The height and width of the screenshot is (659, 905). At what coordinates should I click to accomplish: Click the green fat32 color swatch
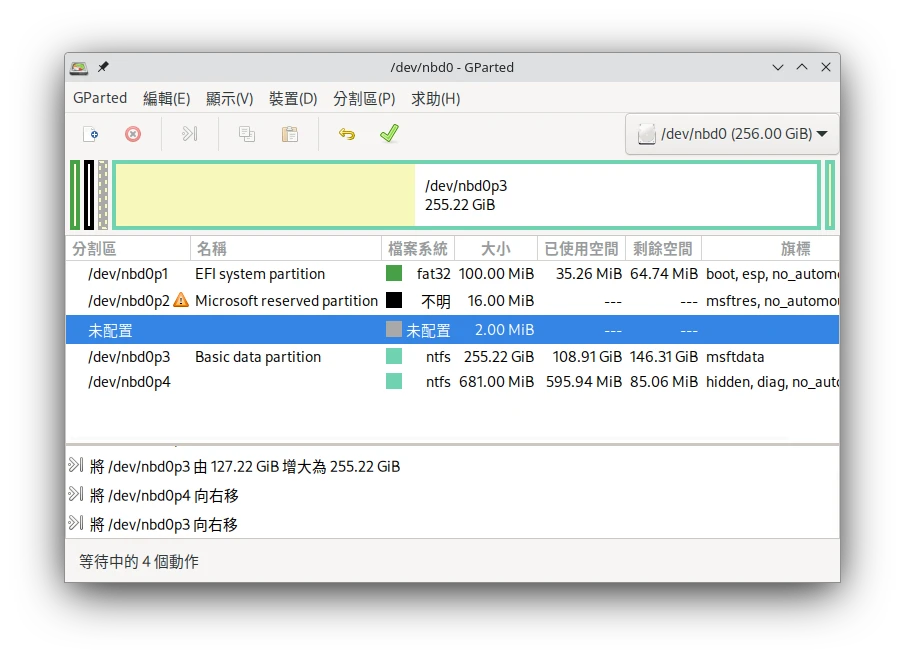(x=394, y=273)
